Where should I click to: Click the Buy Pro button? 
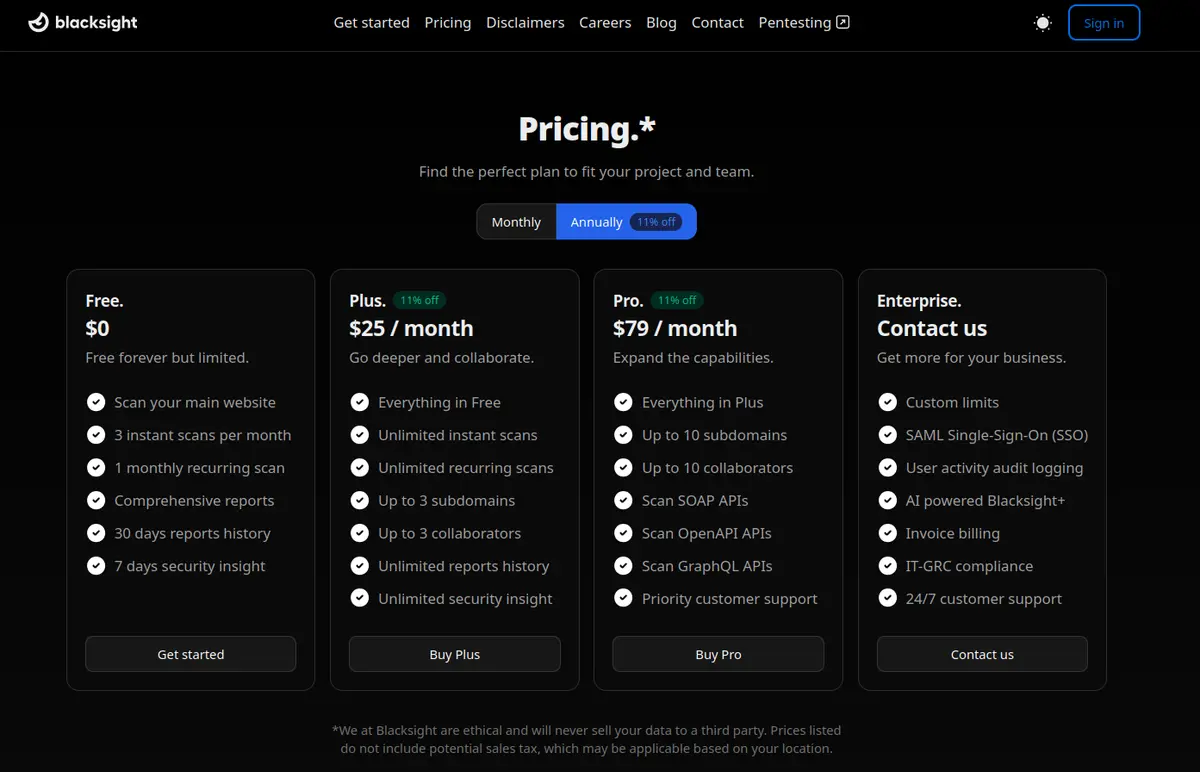point(718,654)
